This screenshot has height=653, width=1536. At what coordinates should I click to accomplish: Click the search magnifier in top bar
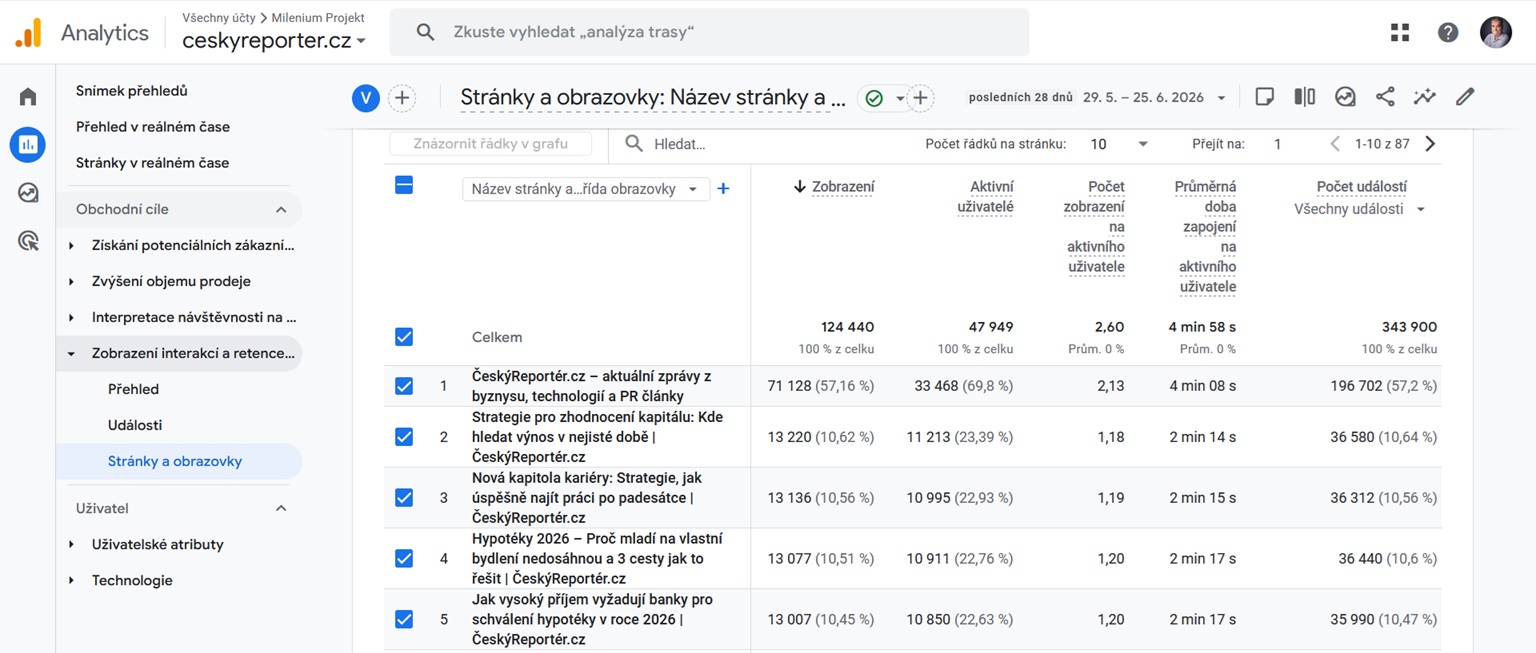[x=425, y=32]
